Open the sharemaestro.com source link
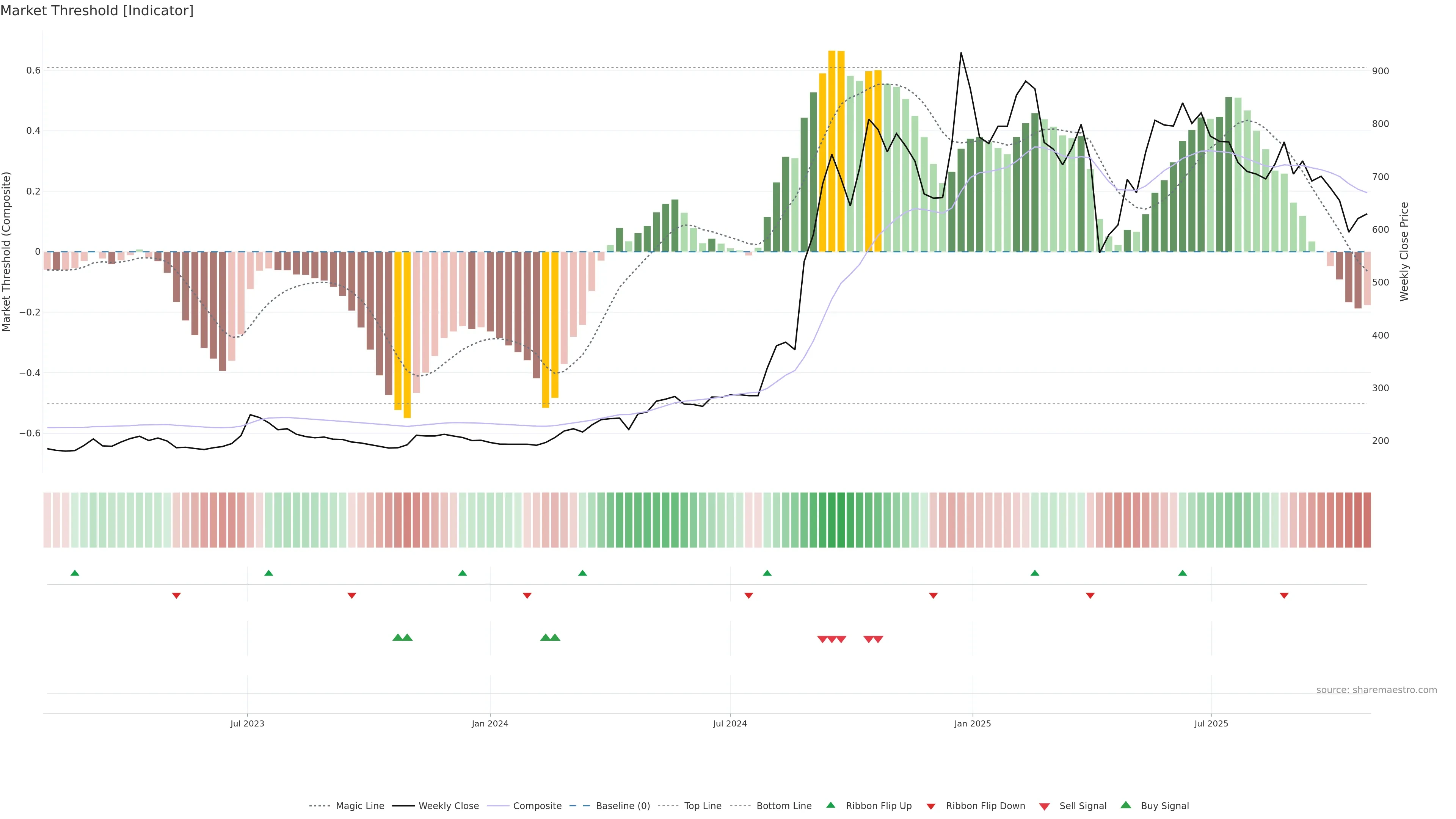1456x819 pixels. pos(1376,690)
